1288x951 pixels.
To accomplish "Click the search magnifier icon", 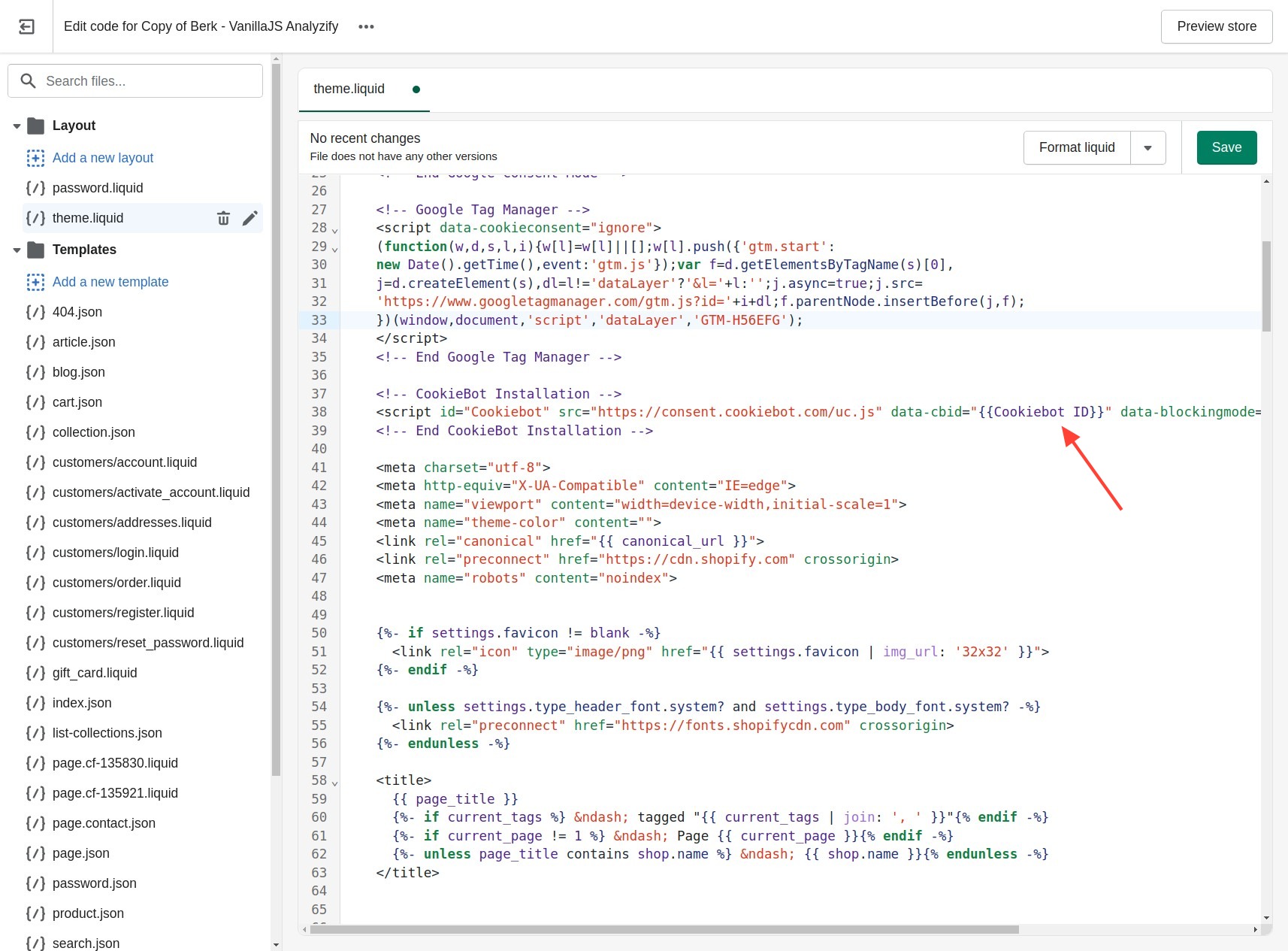I will (x=29, y=80).
